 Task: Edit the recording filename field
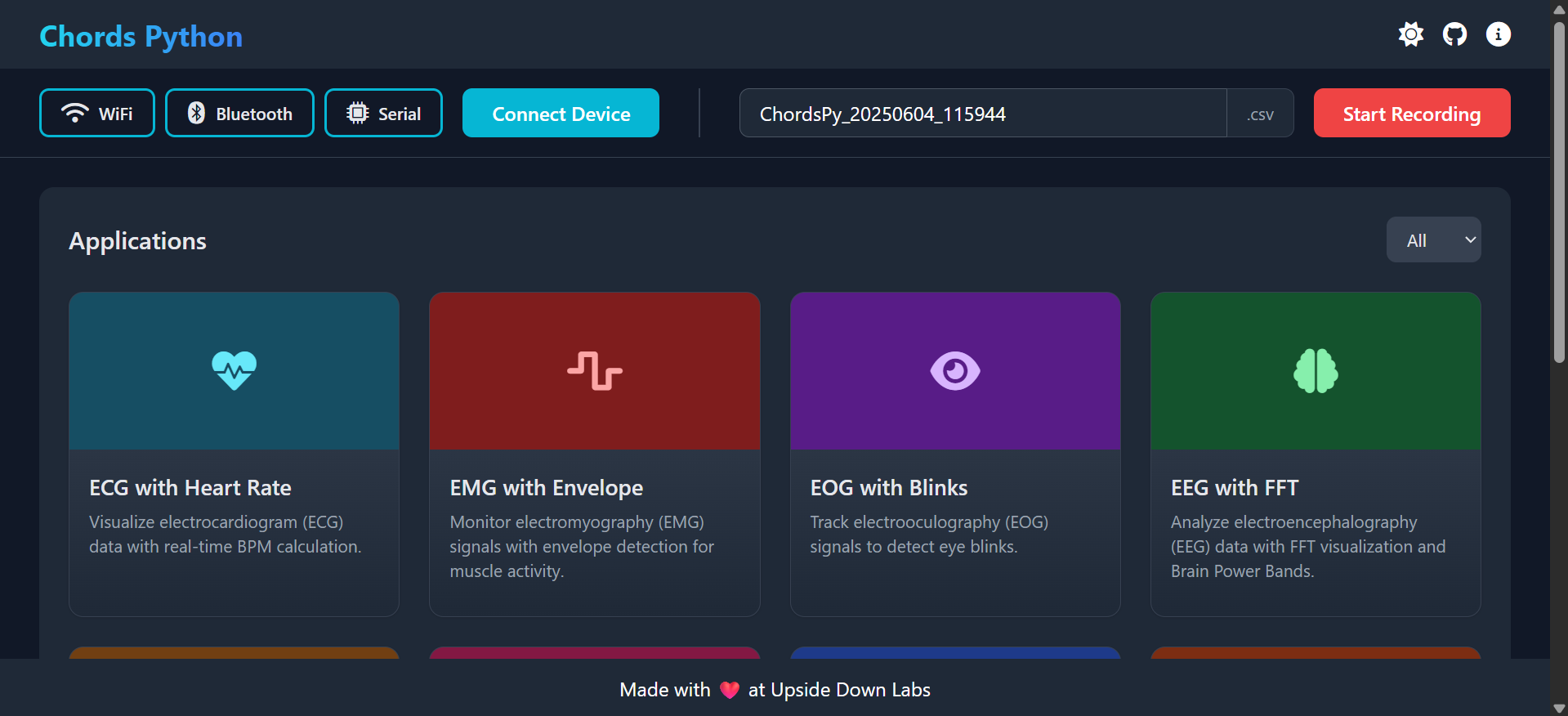point(982,114)
